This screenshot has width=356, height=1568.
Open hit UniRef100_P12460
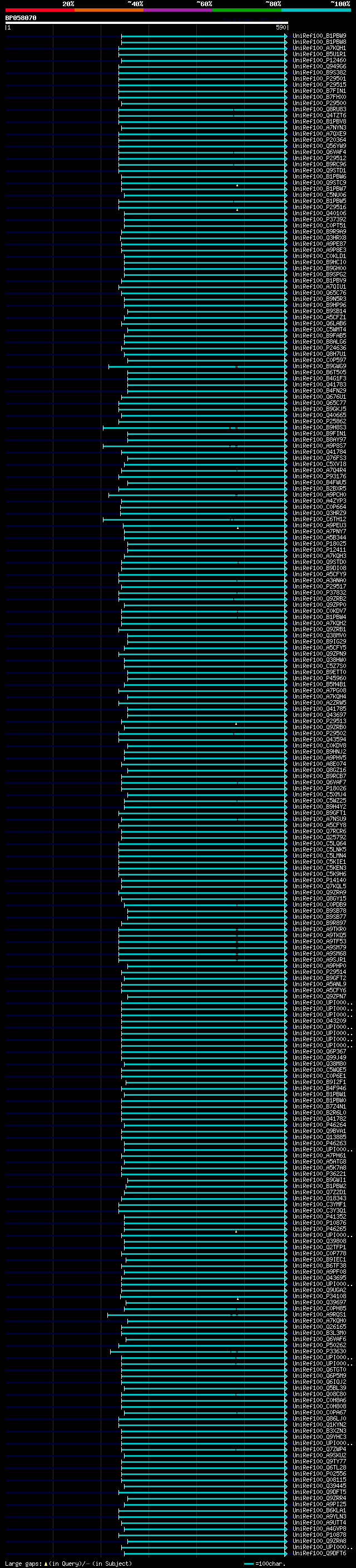pyautogui.click(x=319, y=60)
